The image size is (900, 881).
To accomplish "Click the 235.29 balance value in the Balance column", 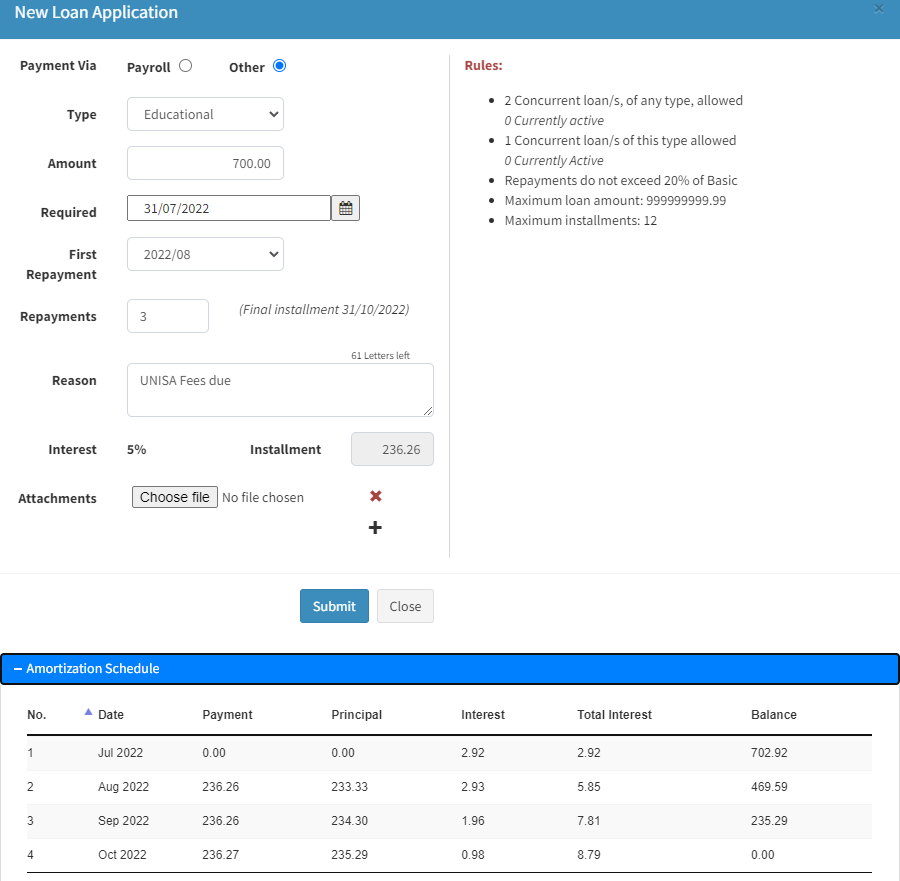I will (x=769, y=821).
